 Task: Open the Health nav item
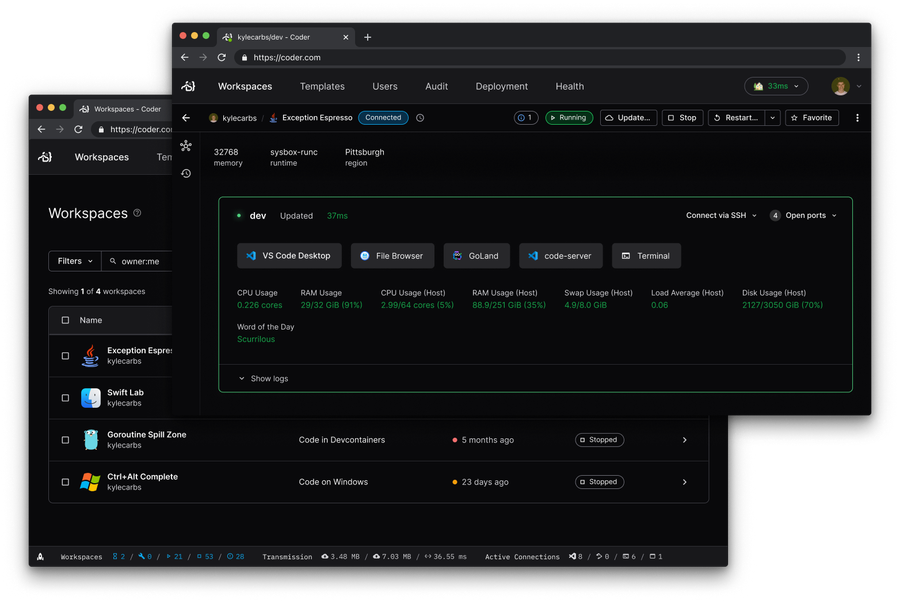coord(569,86)
